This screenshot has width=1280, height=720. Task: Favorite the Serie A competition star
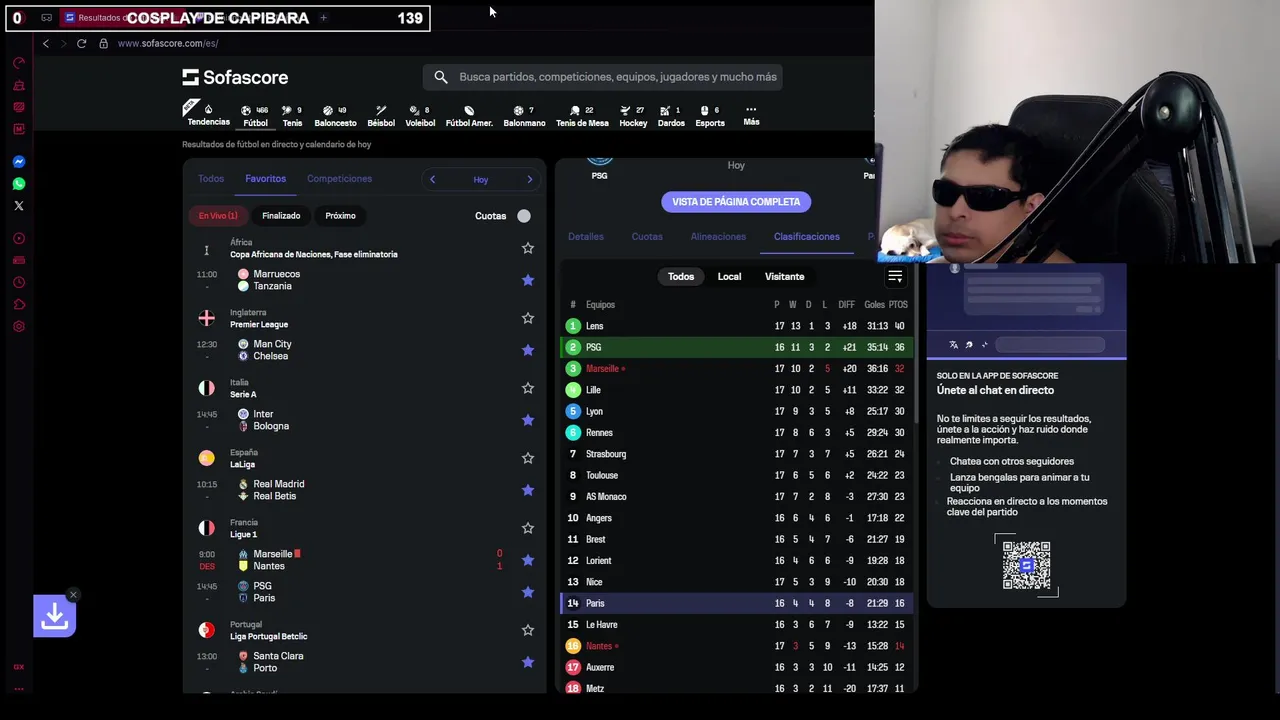click(x=528, y=388)
